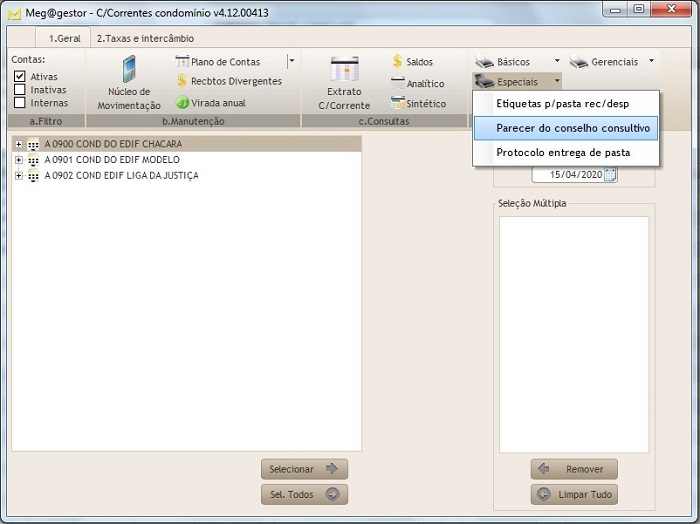Expand the A 0901 COND DO EDIF MODELO node
The height and width of the screenshot is (524, 700).
[18, 160]
